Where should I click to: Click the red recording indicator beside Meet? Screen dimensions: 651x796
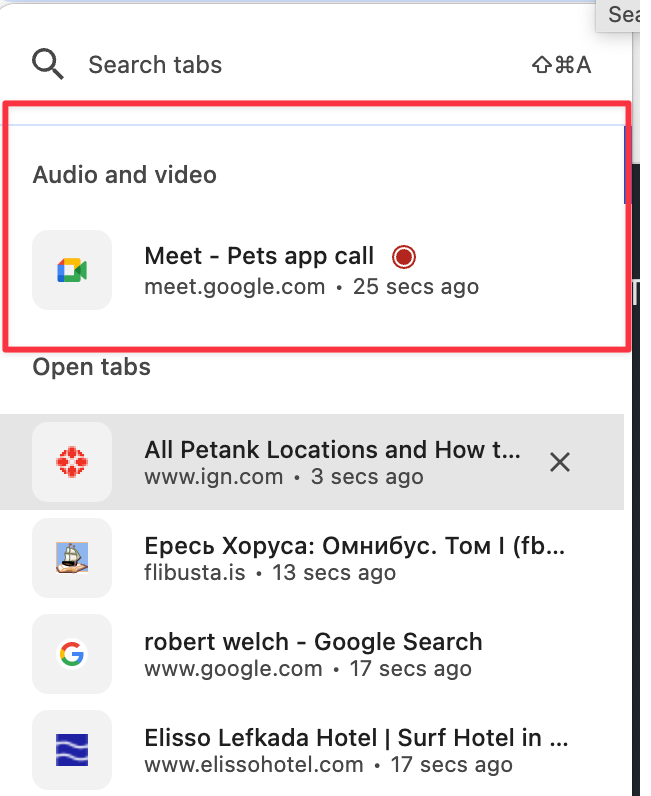pyautogui.click(x=404, y=256)
